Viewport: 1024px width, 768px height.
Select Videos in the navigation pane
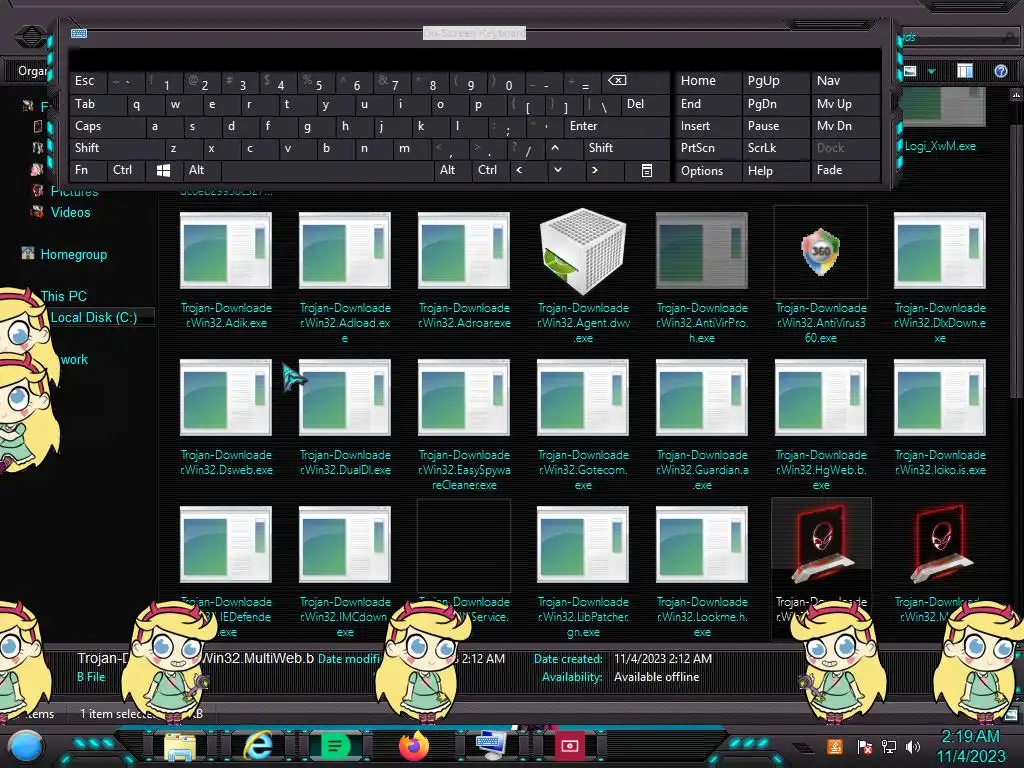pyautogui.click(x=71, y=212)
